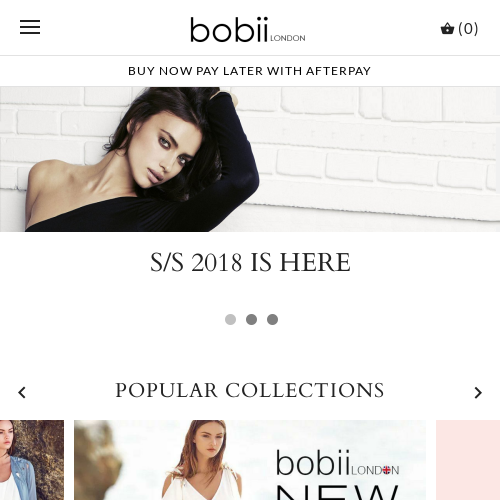The image size is (500, 500).
Task: Click the S/S 2018 IS HERE heading
Action: tap(250, 262)
